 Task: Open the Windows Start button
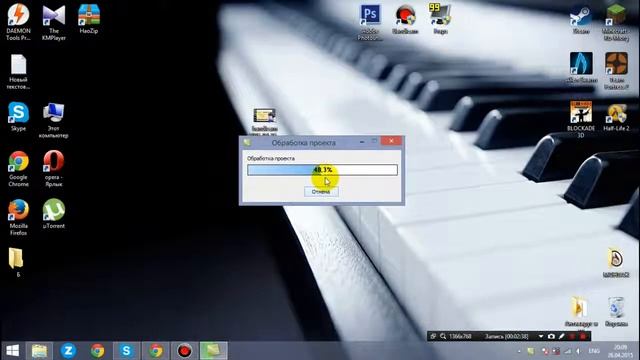pyautogui.click(x=13, y=351)
